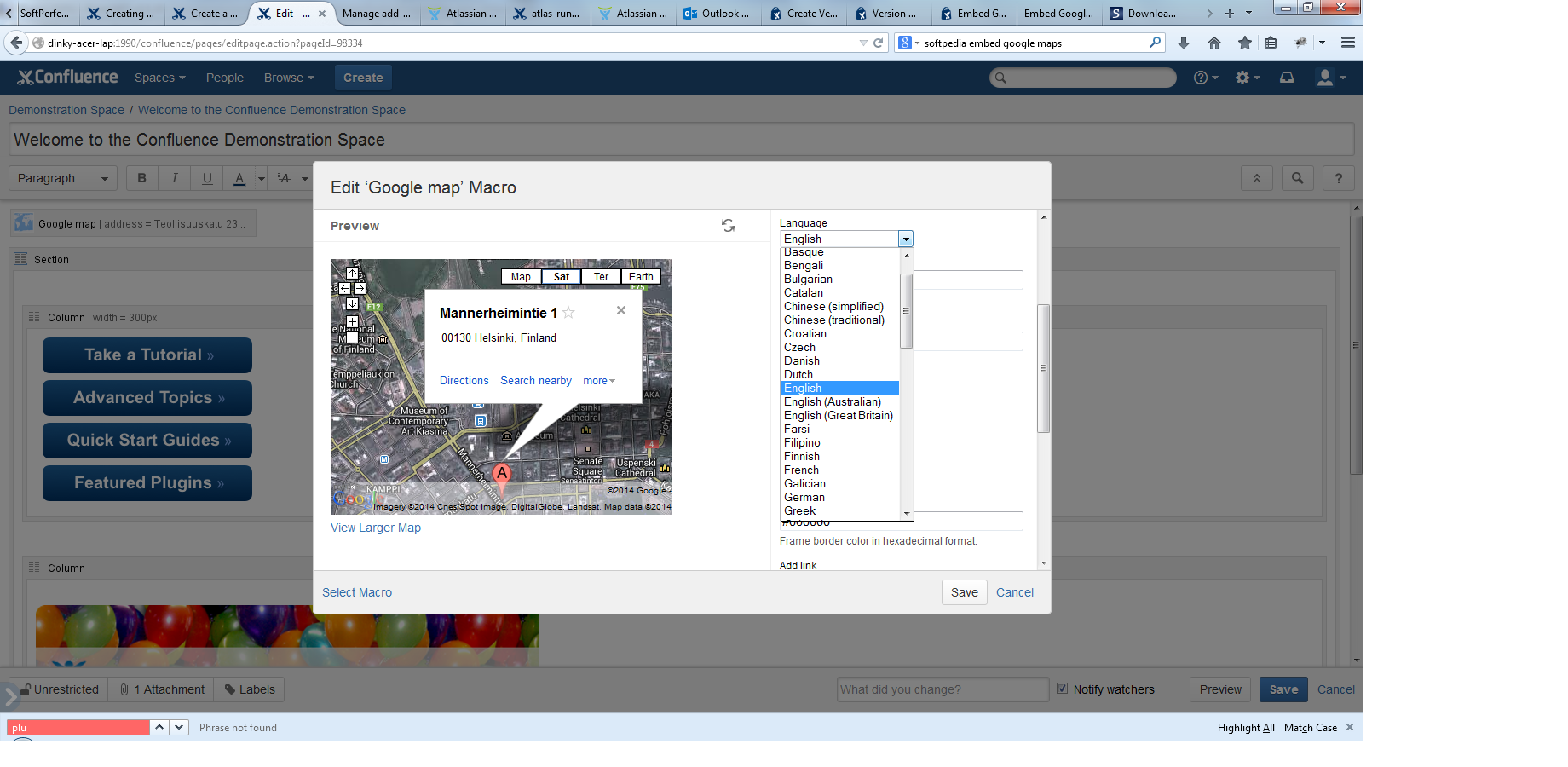
Task: Choose English (Great Britain) option
Action: point(840,416)
